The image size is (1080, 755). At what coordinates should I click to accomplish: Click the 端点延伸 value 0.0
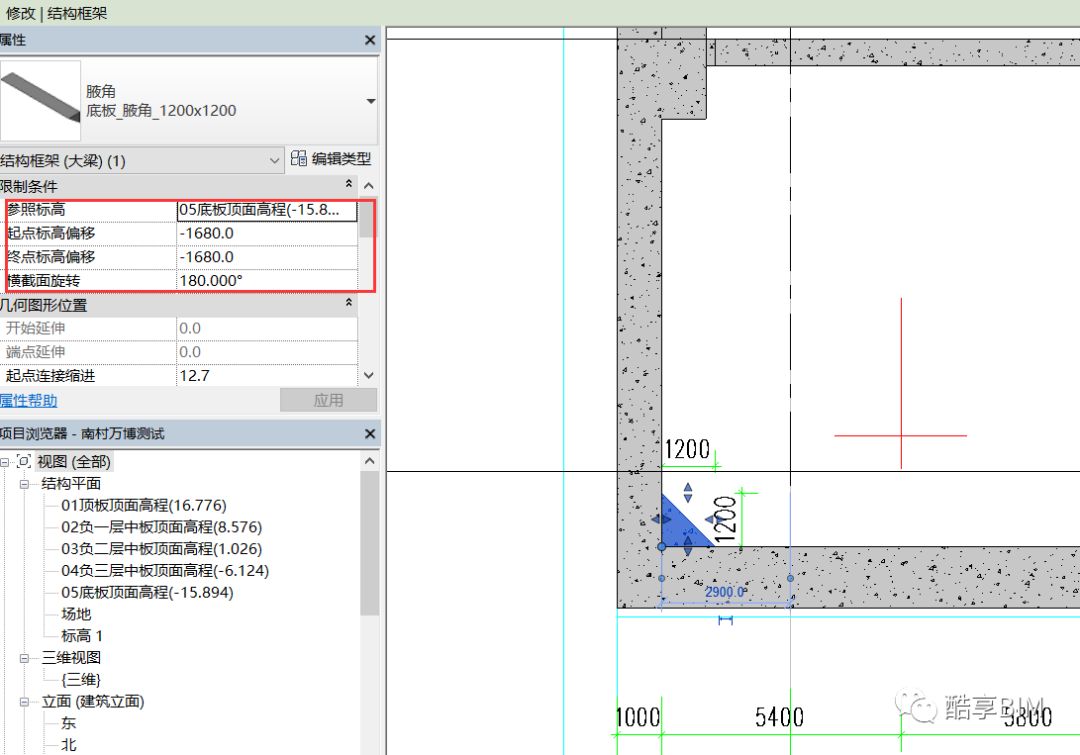point(267,352)
